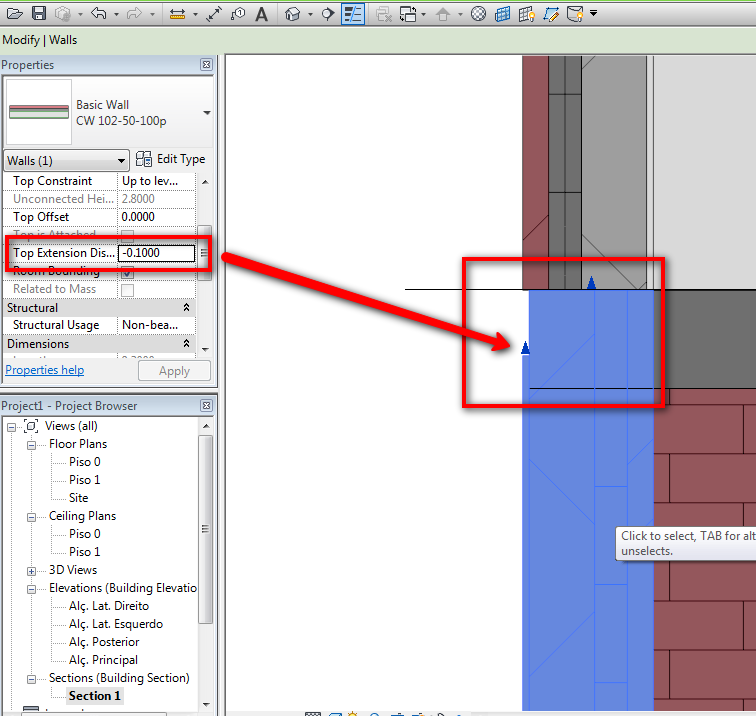Click the Properties help link
This screenshot has height=716, width=756.
pos(44,370)
